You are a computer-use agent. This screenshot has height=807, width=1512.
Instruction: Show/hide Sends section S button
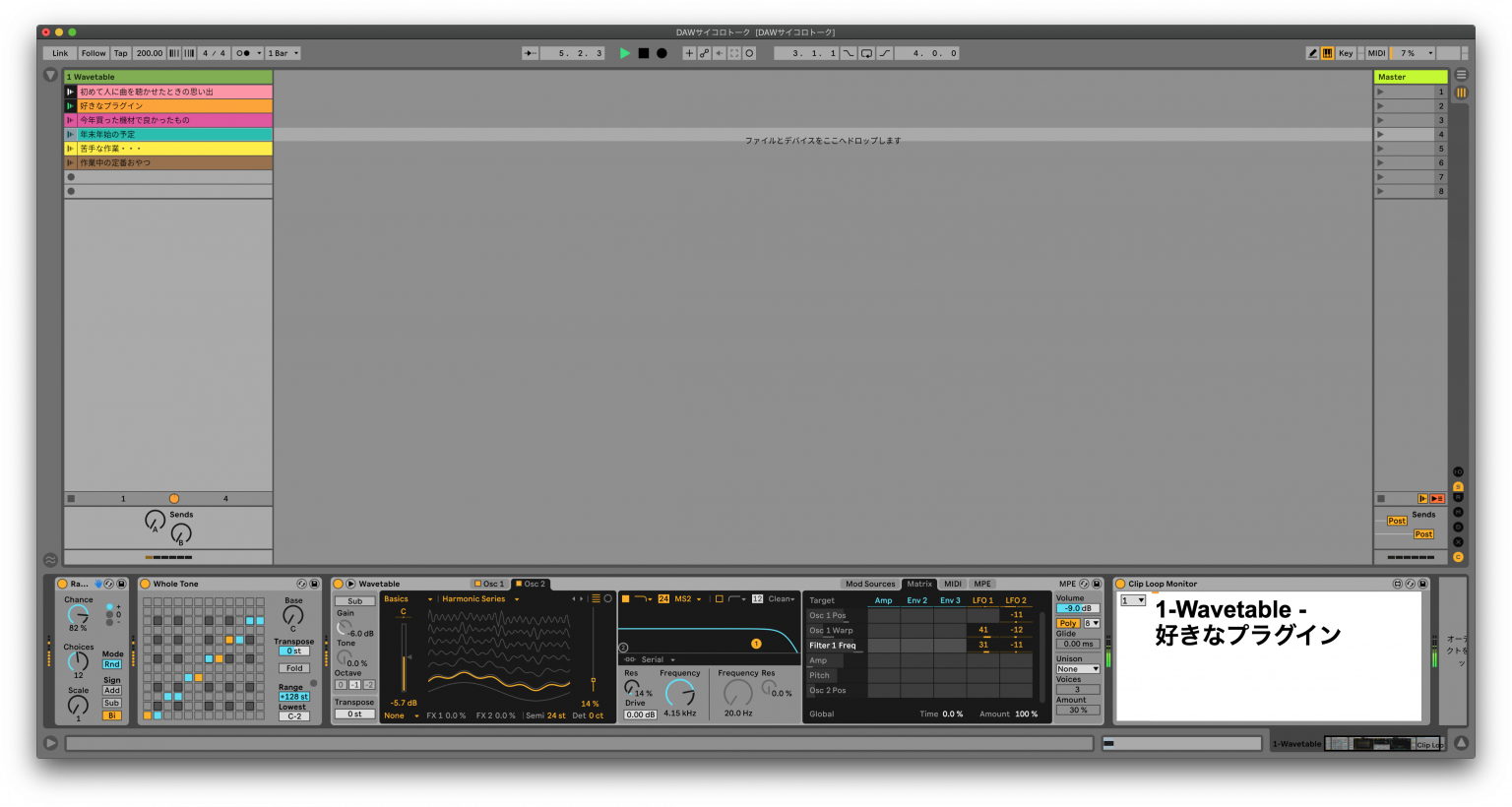pyautogui.click(x=1458, y=486)
